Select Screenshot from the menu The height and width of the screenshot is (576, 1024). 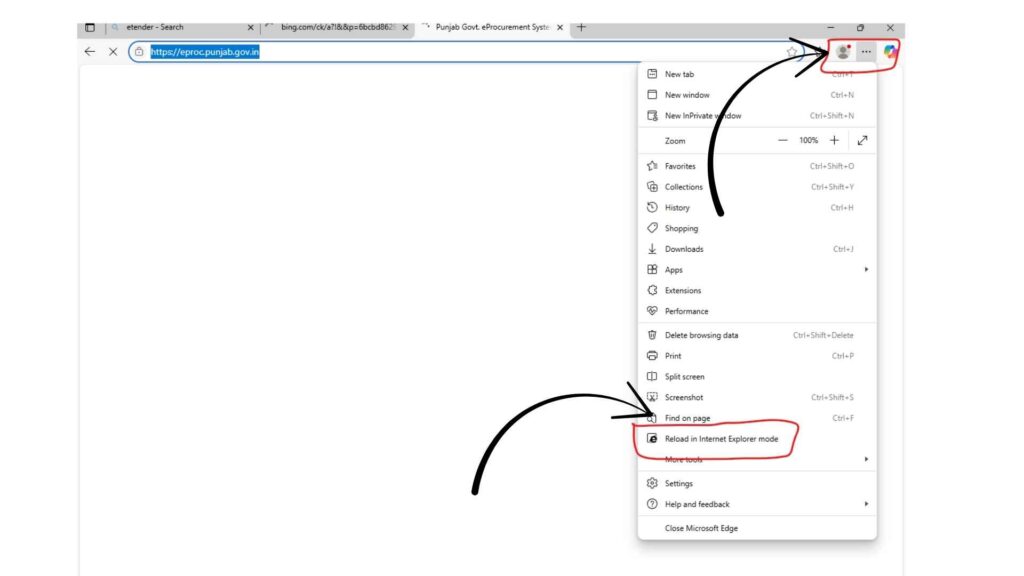[x=757, y=397]
